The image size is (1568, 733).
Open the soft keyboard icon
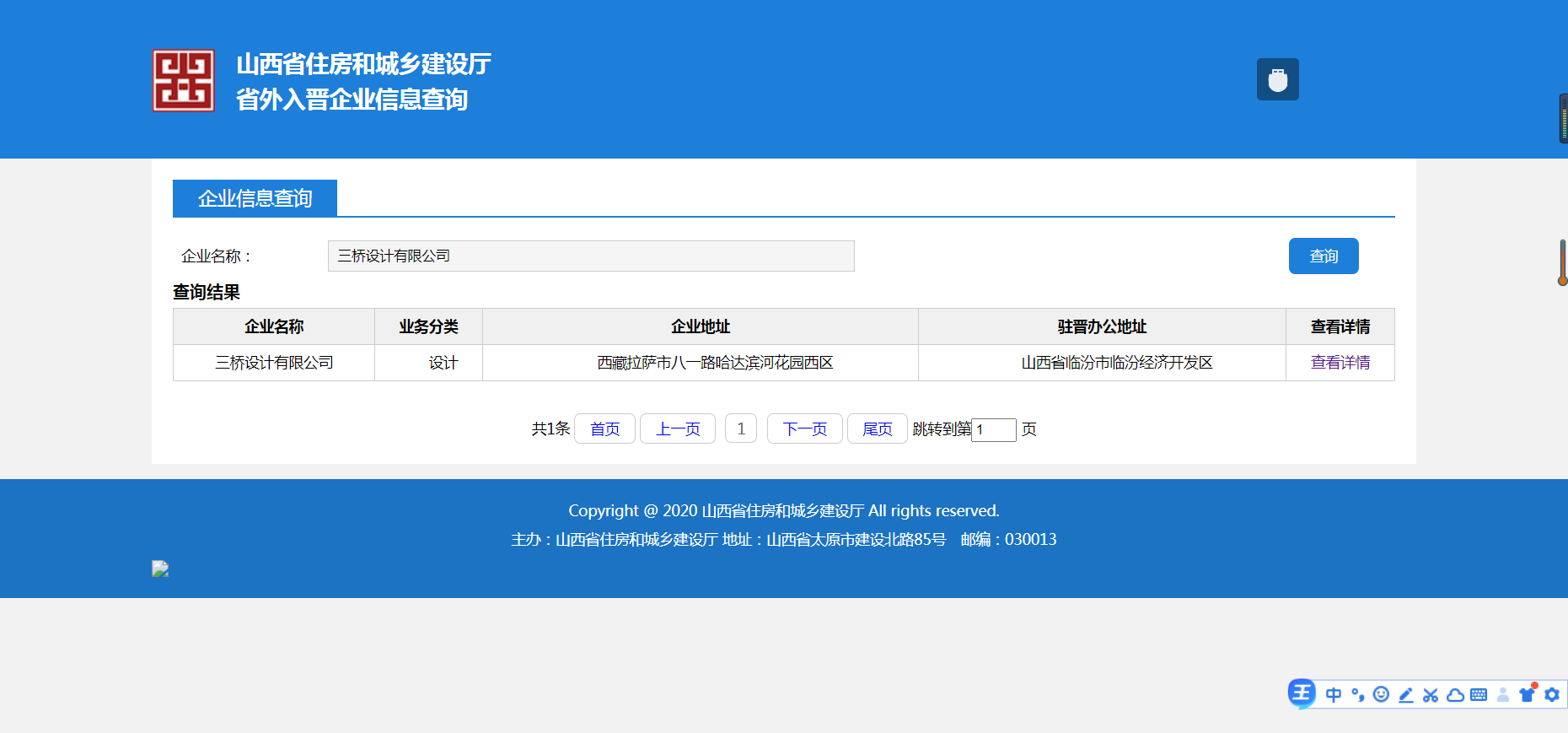1479,695
